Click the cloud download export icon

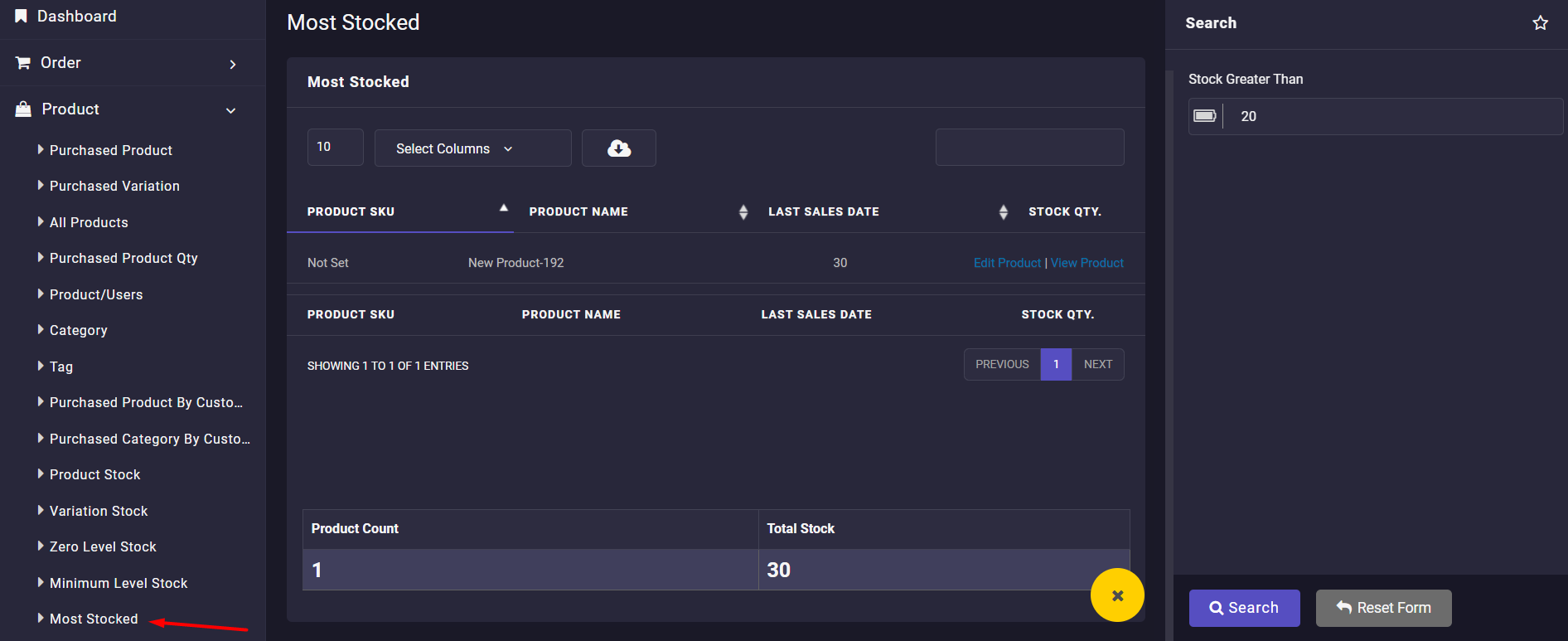(x=618, y=148)
